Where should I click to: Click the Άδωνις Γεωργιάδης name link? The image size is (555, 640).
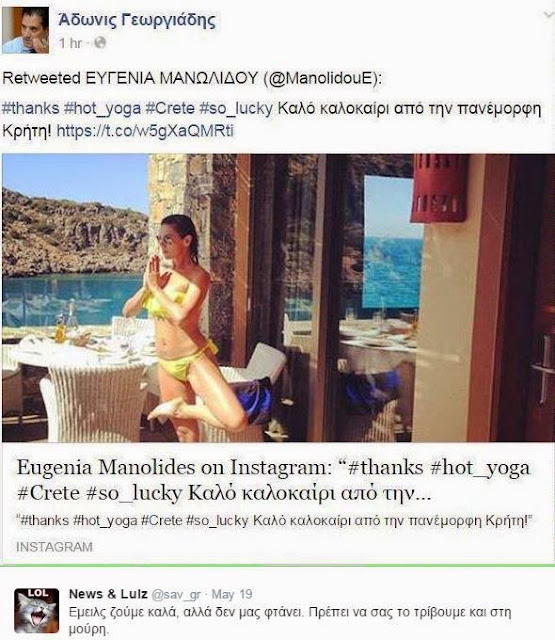coord(137,20)
